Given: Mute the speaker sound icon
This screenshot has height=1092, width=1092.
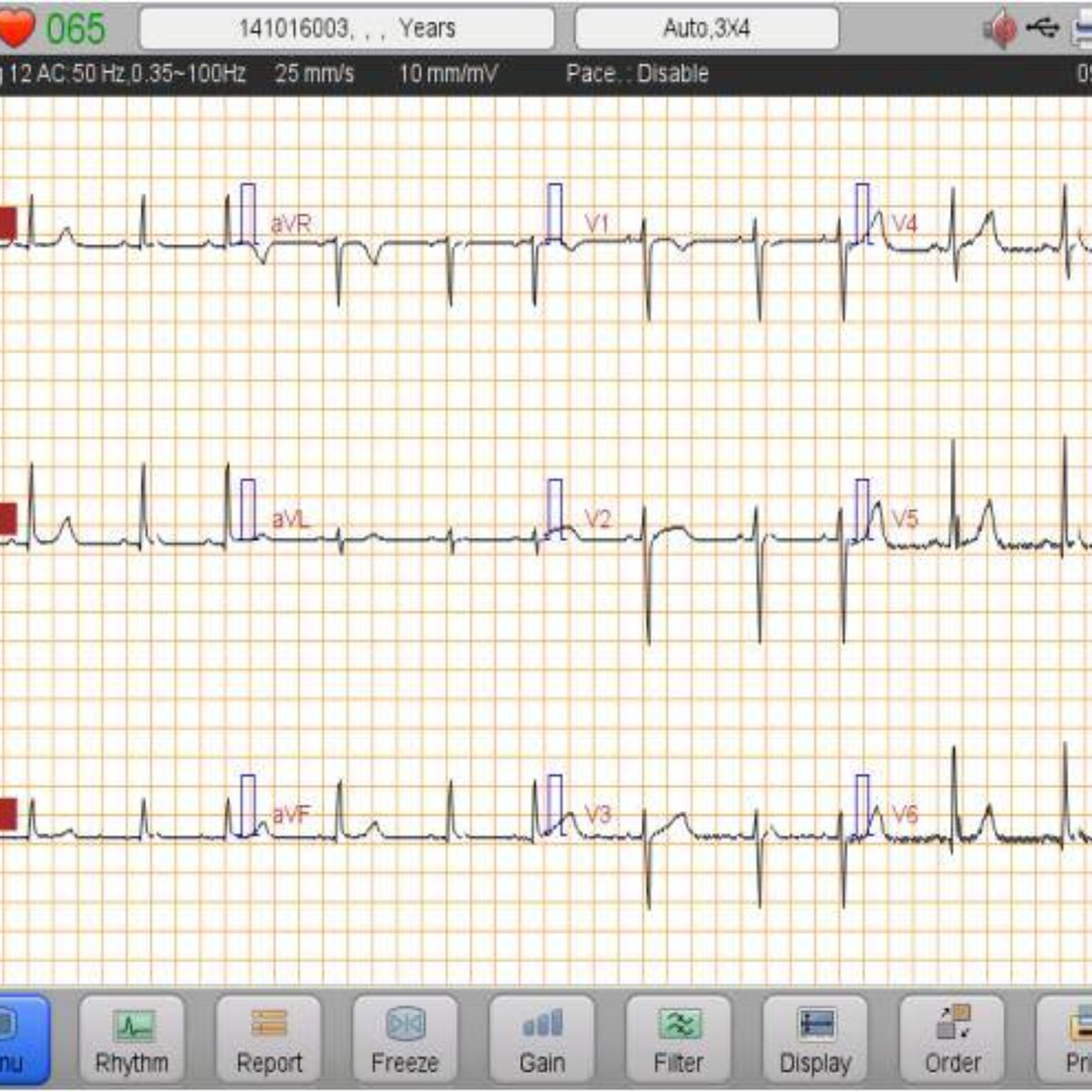Looking at the screenshot, I should pyautogui.click(x=1000, y=29).
